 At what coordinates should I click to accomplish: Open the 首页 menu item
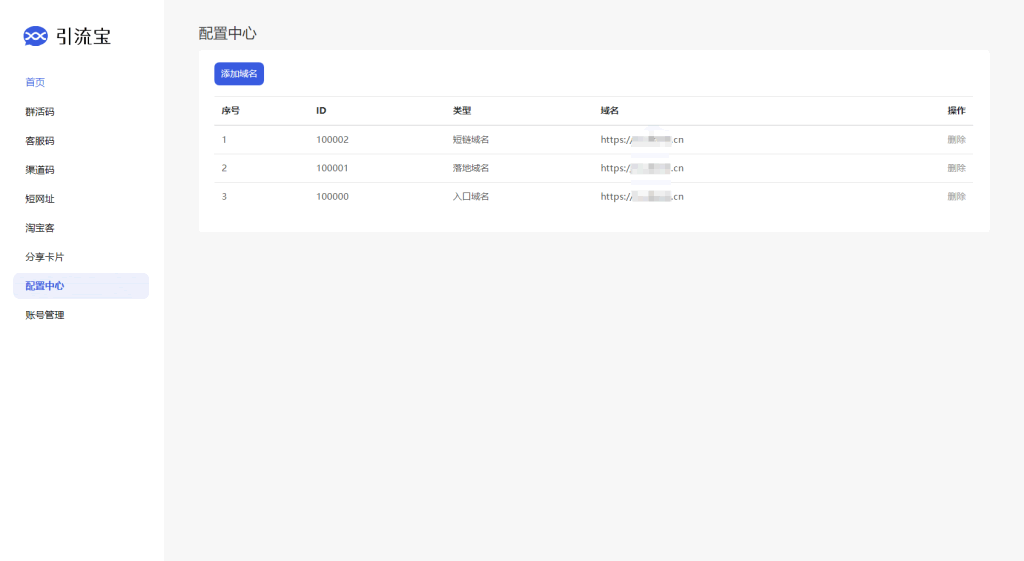[x=35, y=82]
